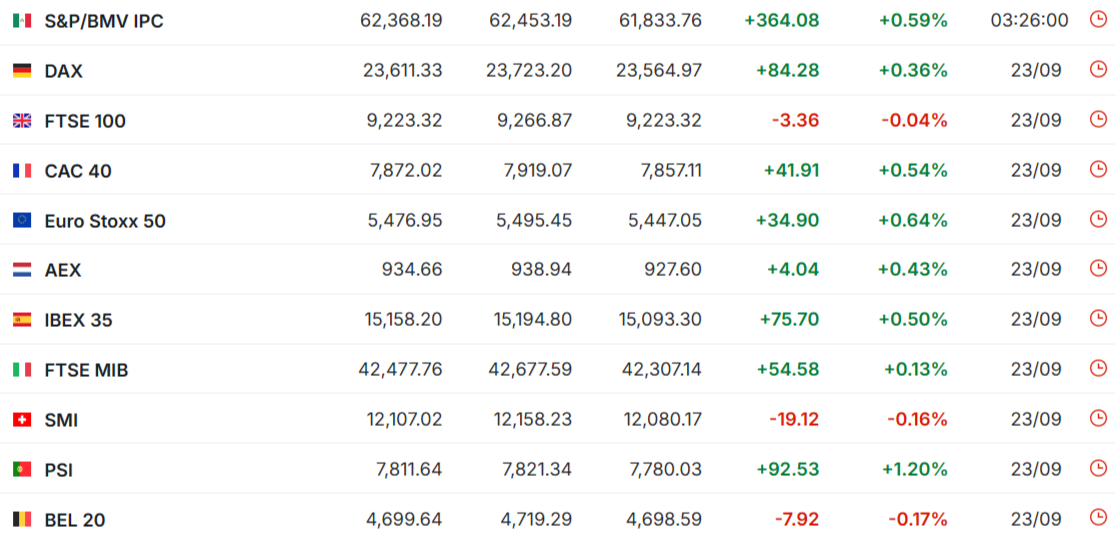Click the clock icon in the PSI row
The width and height of the screenshot is (1117, 539).
pos(1098,468)
